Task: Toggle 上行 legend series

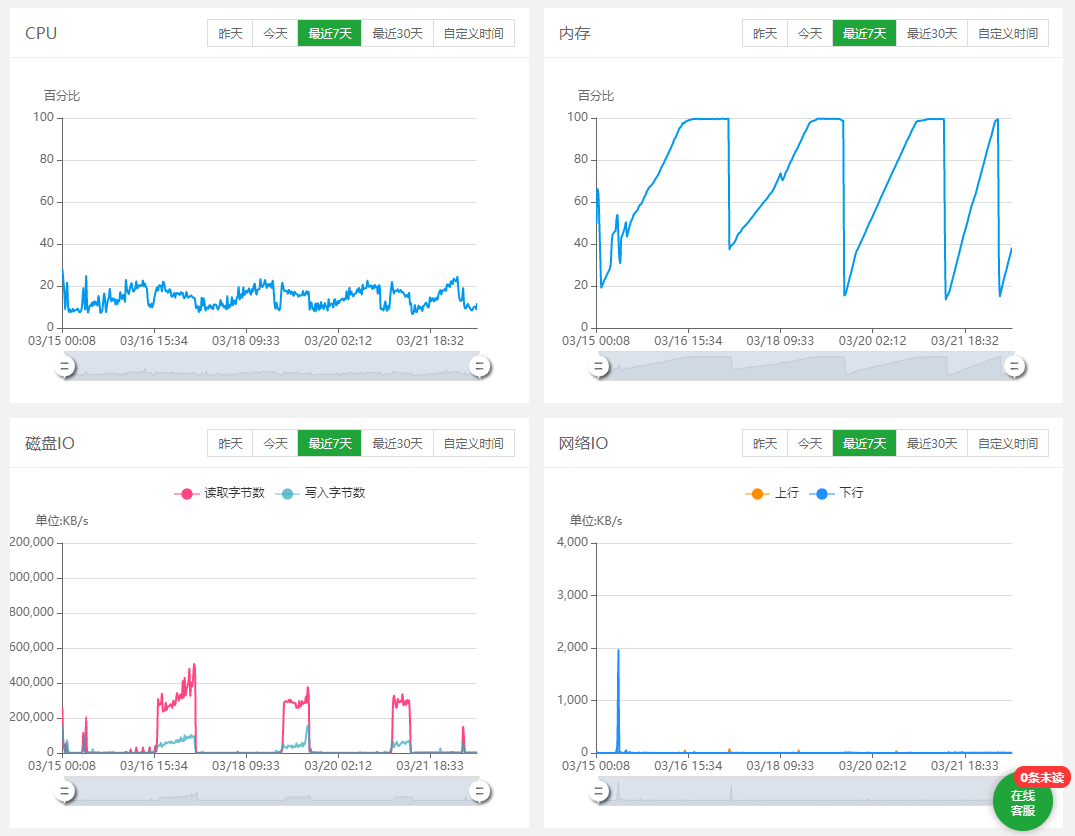Action: tap(772, 493)
